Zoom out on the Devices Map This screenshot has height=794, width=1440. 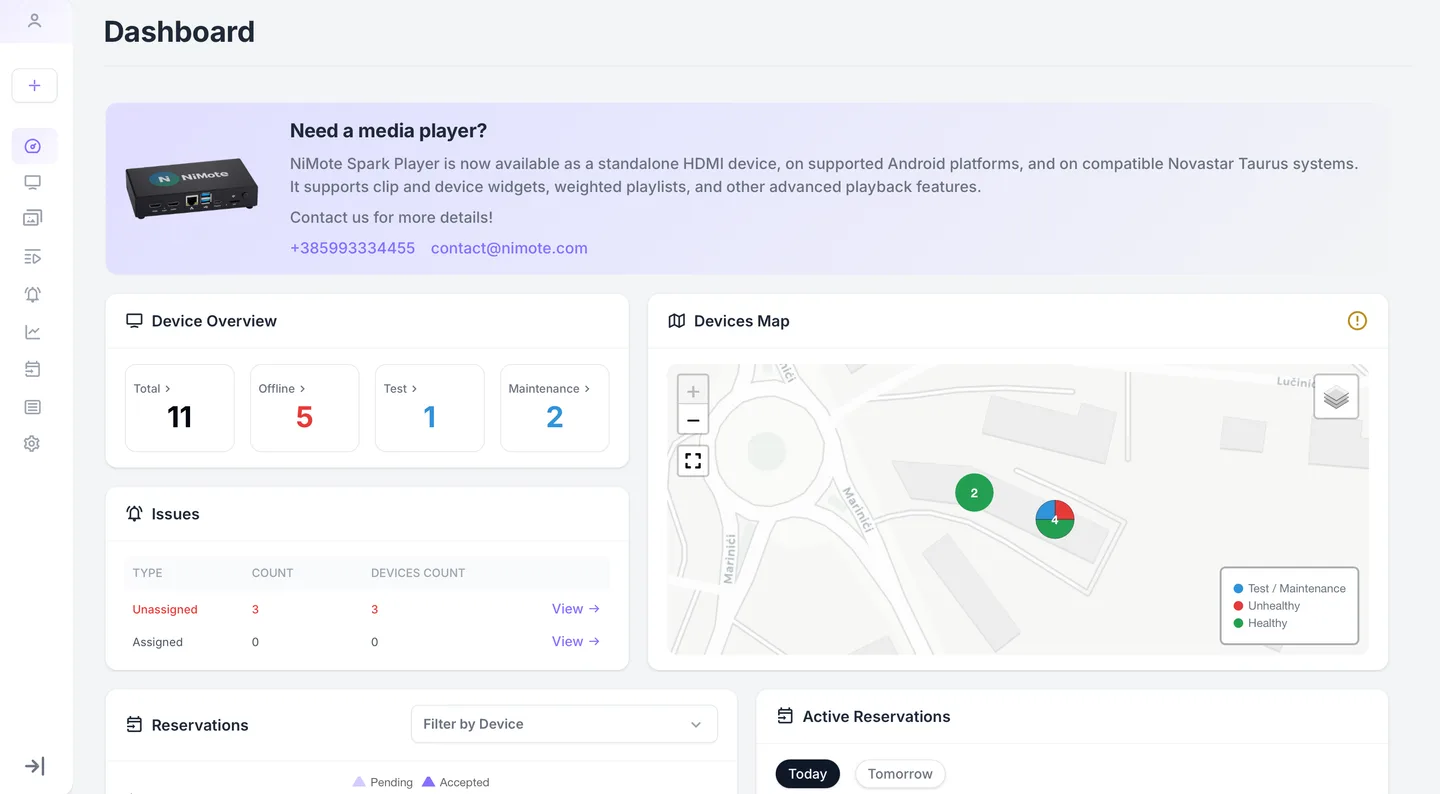(x=693, y=420)
